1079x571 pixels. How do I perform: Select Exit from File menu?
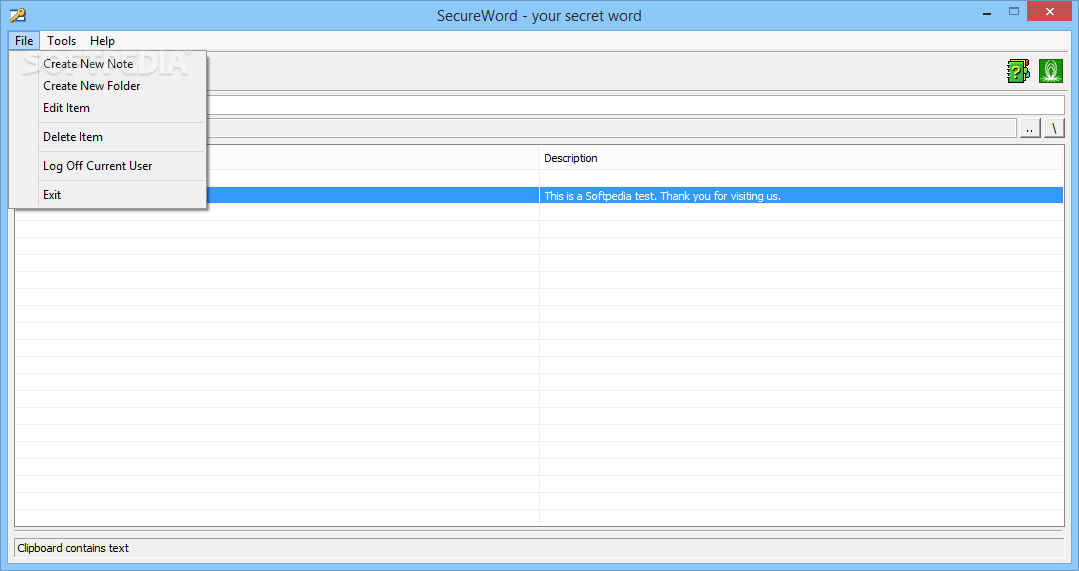click(108, 195)
